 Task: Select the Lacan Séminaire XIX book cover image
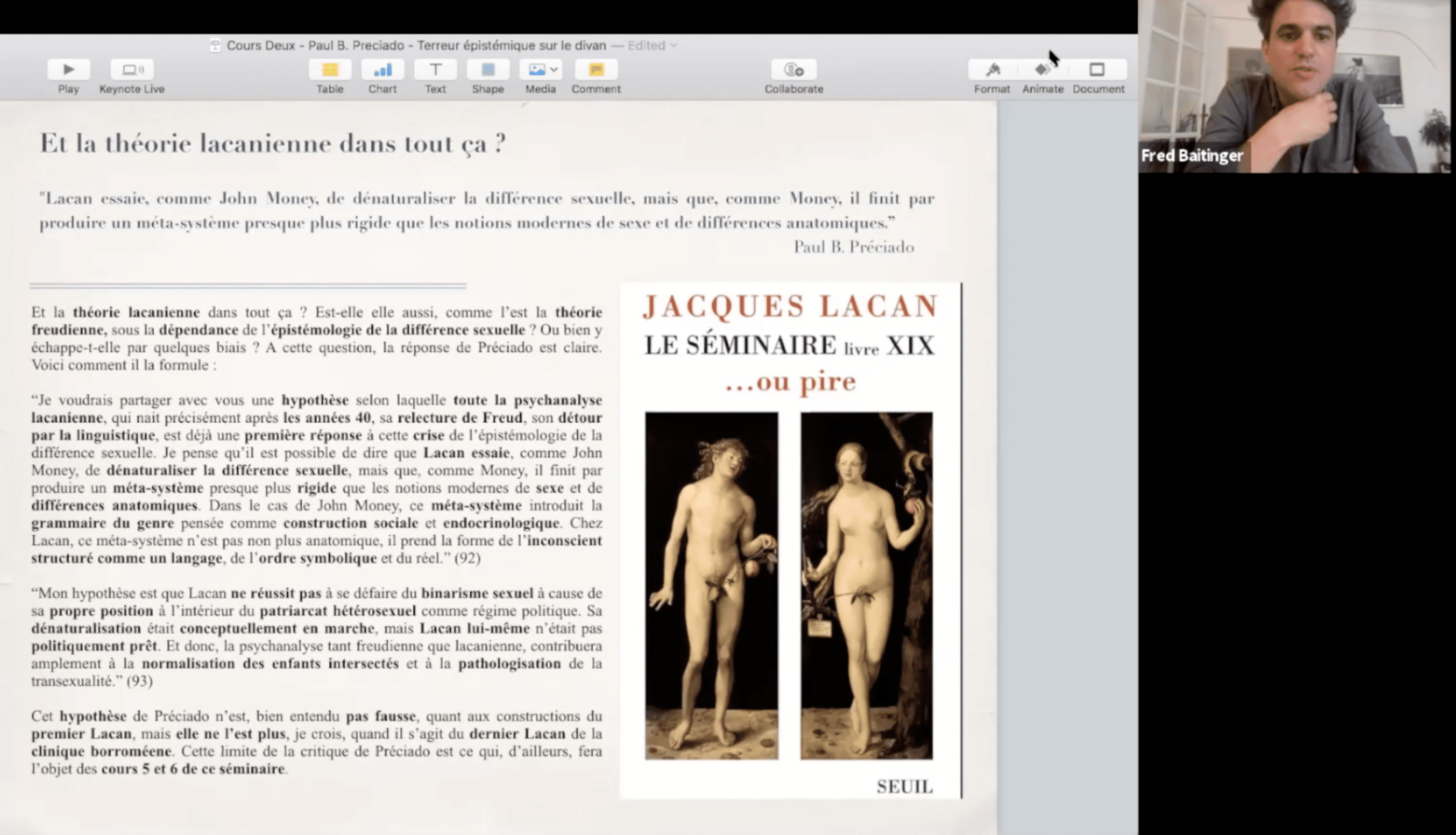coord(791,540)
